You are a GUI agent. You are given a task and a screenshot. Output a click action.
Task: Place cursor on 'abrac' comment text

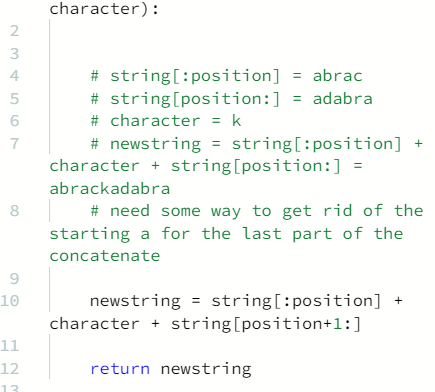(337, 76)
